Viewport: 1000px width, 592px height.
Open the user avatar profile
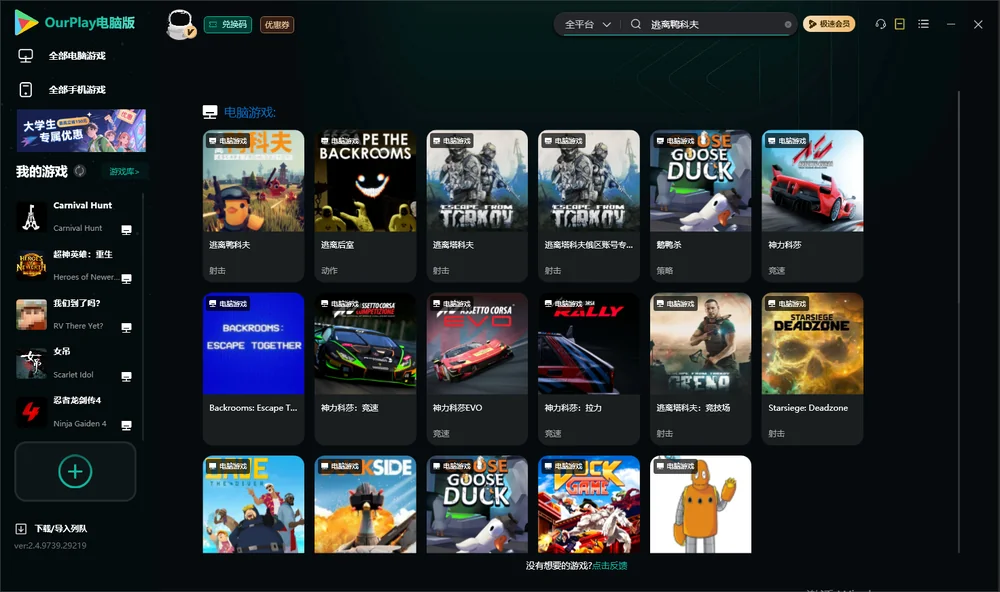point(180,24)
